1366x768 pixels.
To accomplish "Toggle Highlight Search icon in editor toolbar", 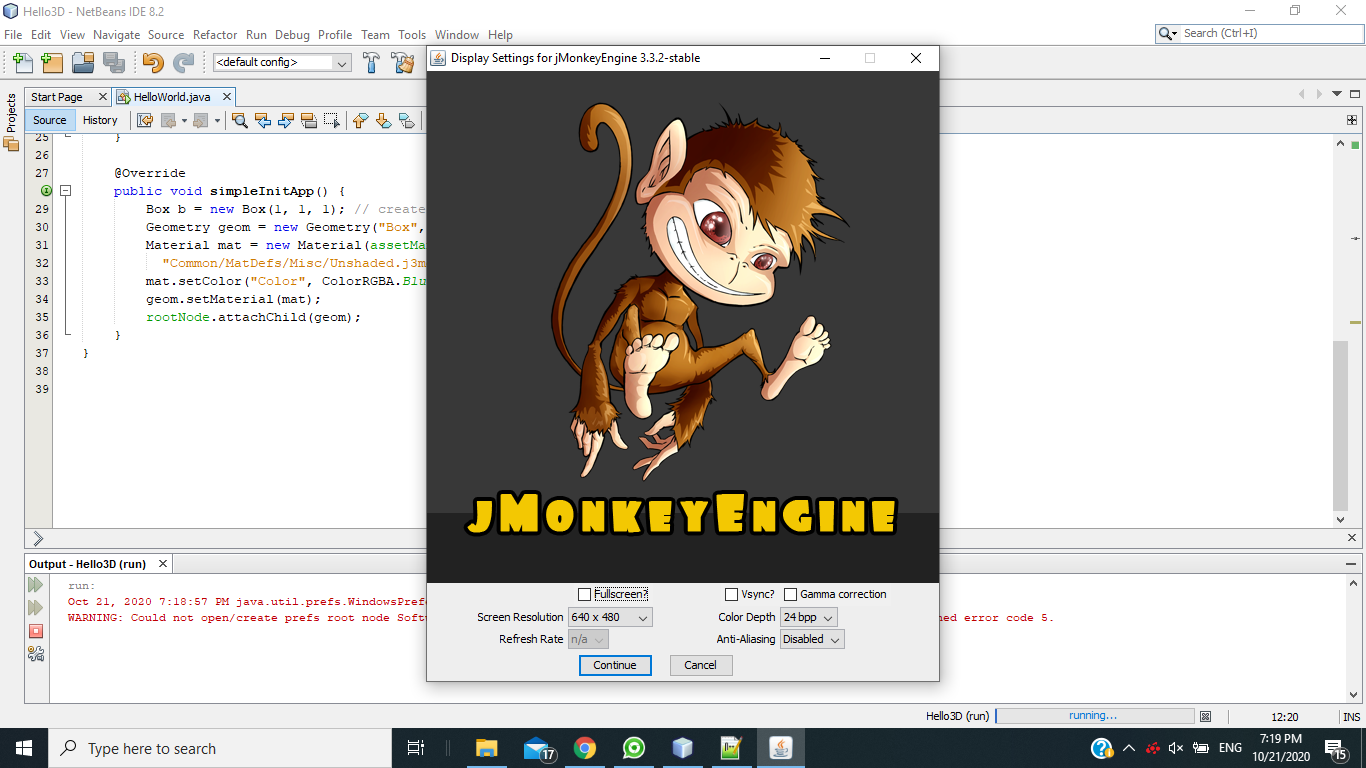I will coord(309,120).
